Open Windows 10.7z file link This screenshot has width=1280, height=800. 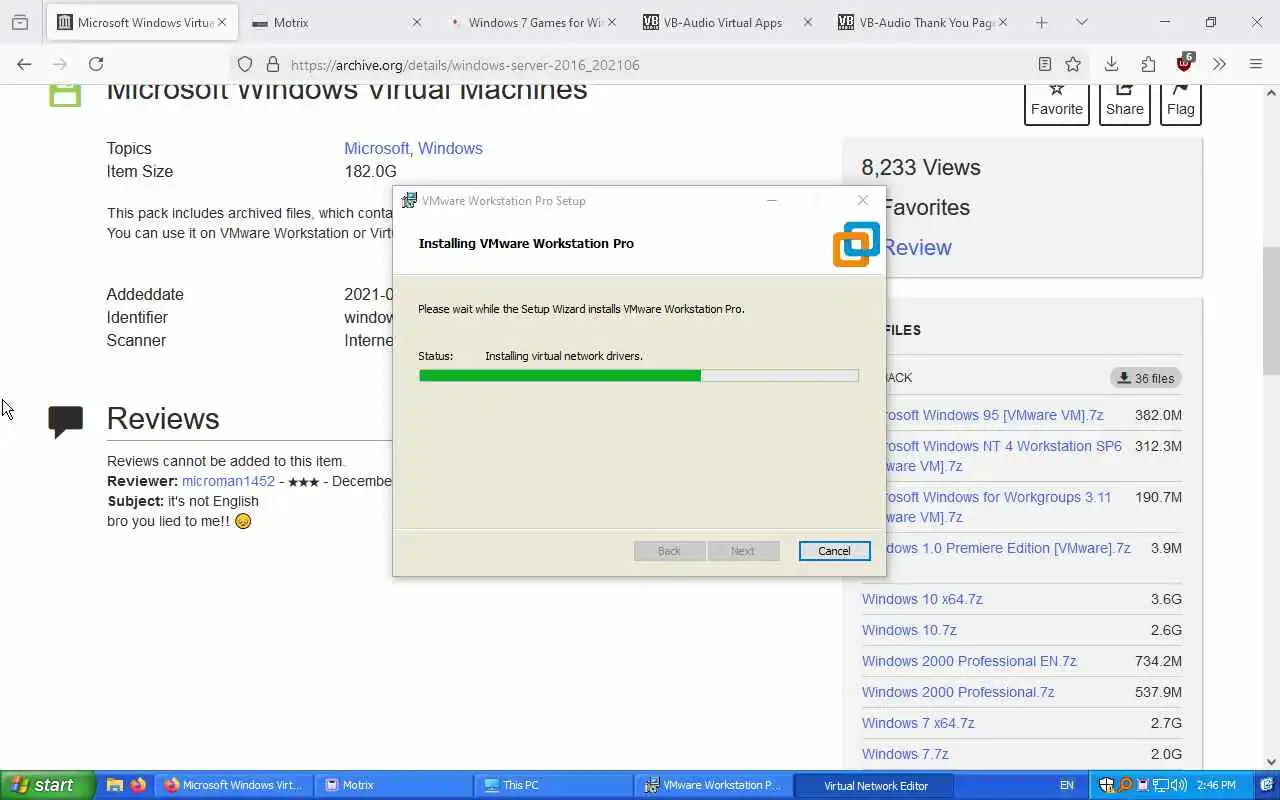click(909, 630)
